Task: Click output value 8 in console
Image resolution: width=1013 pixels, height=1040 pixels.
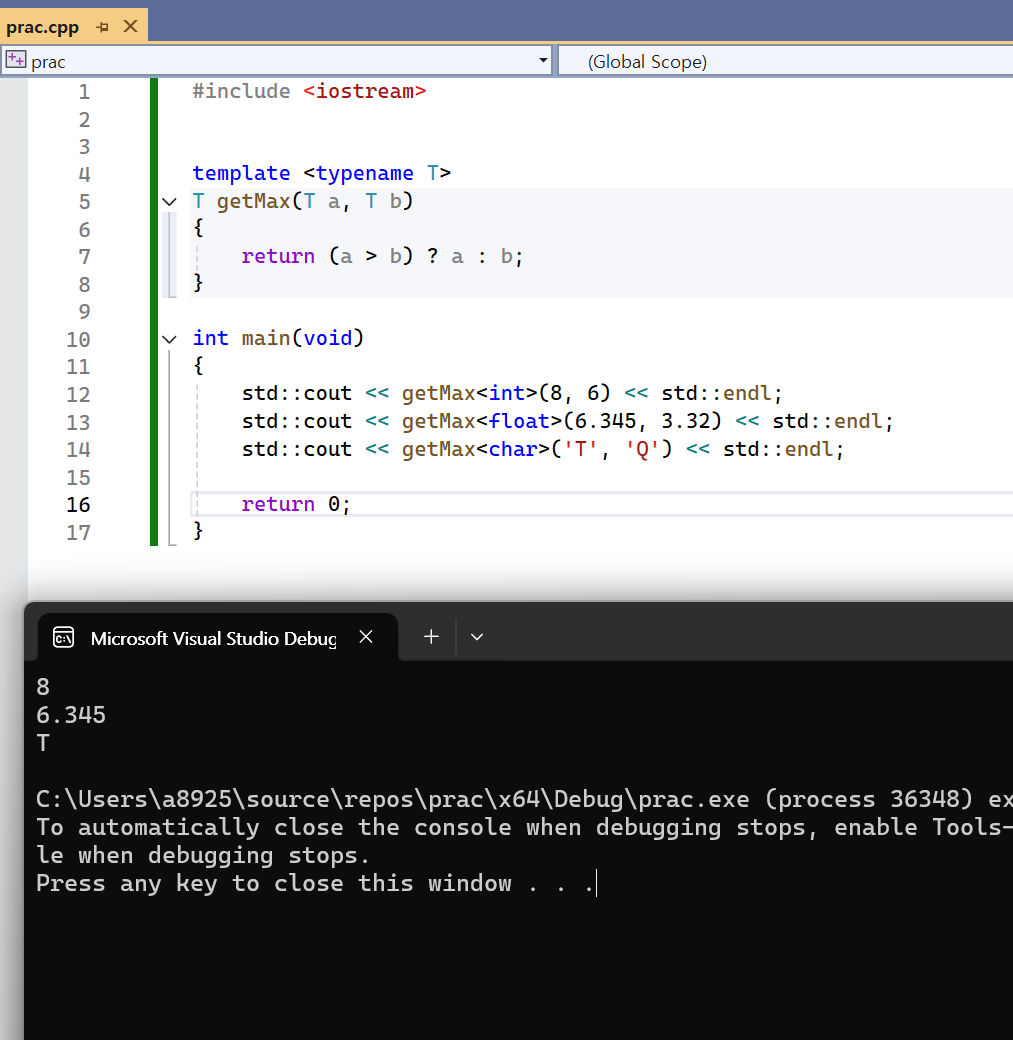Action: point(43,687)
